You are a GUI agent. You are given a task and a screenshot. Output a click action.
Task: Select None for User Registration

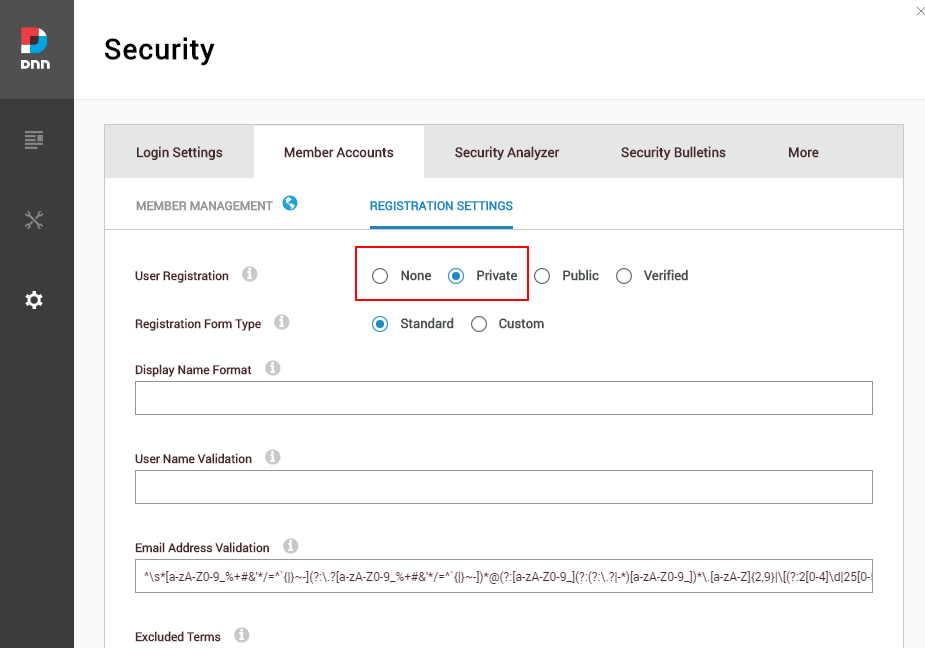(x=380, y=276)
